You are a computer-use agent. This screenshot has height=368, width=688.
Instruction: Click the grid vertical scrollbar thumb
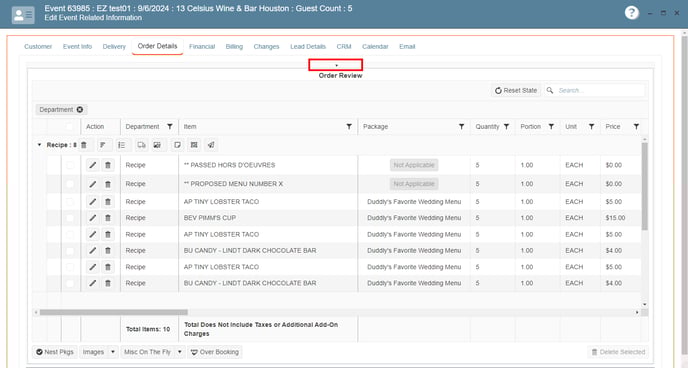pos(645,186)
